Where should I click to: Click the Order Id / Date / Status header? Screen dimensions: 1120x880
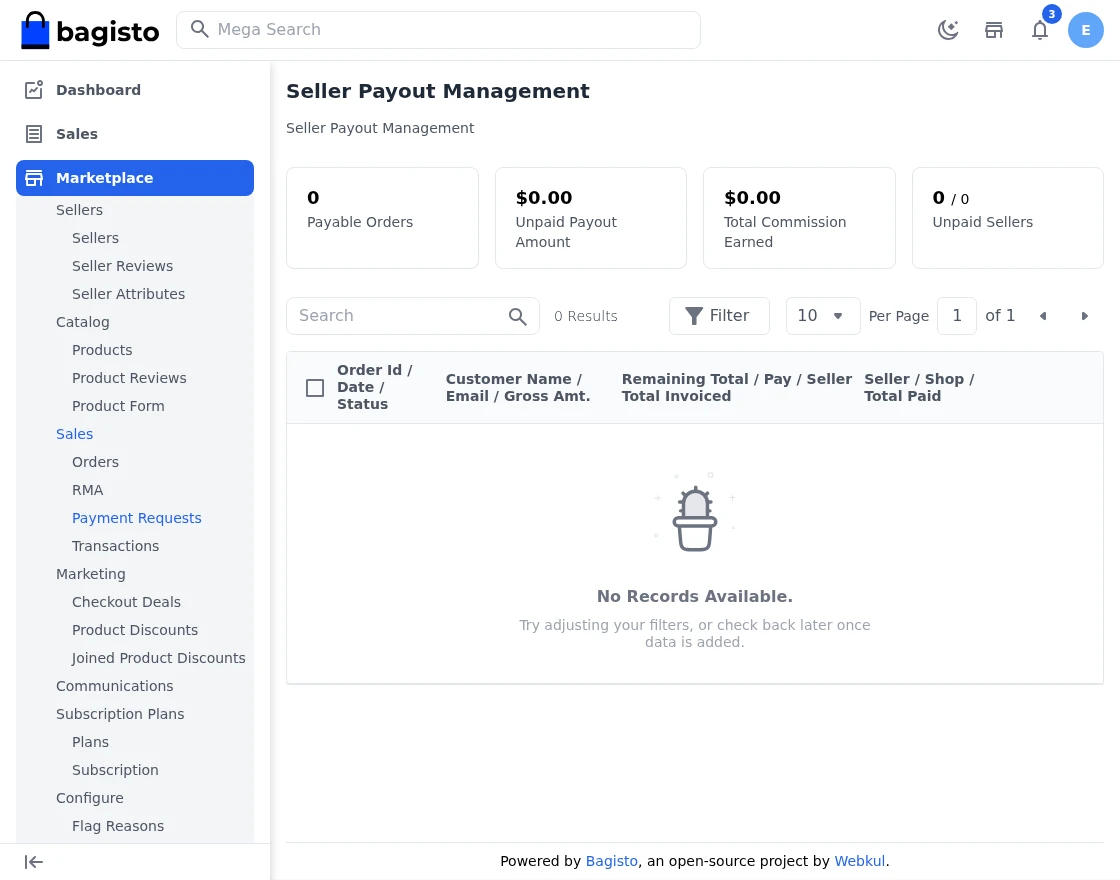tap(374, 387)
